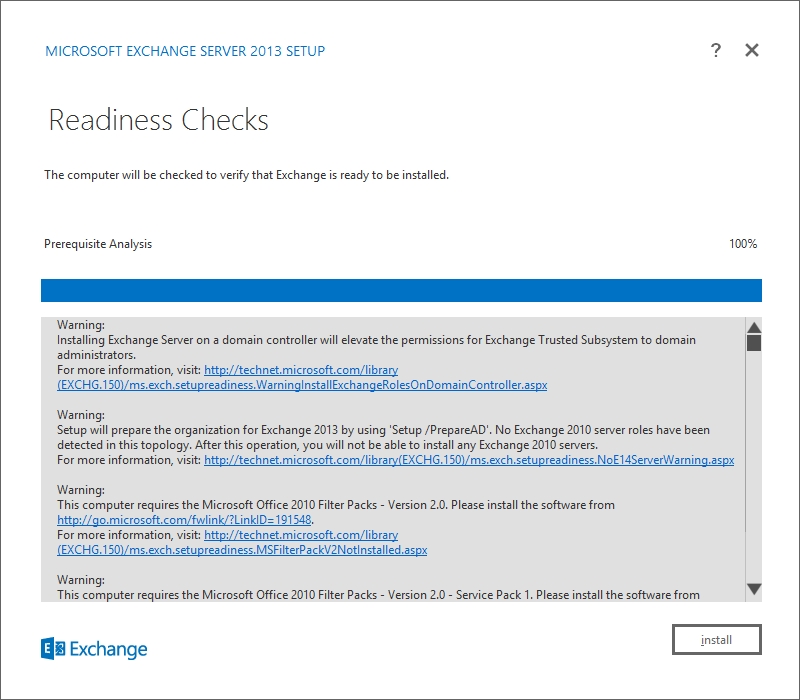Viewport: 800px width, 700px height.
Task: Click the warnings list scrollbar thumb
Action: click(754, 343)
